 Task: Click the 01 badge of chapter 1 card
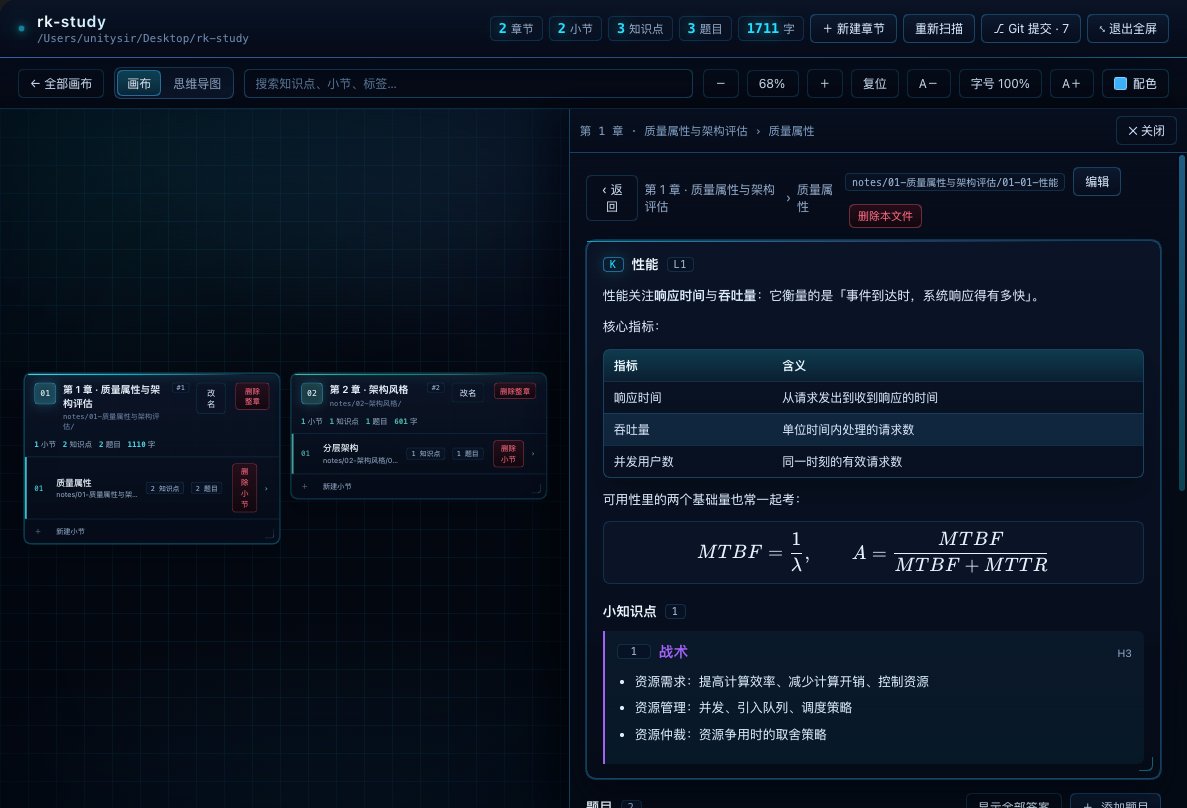click(45, 393)
